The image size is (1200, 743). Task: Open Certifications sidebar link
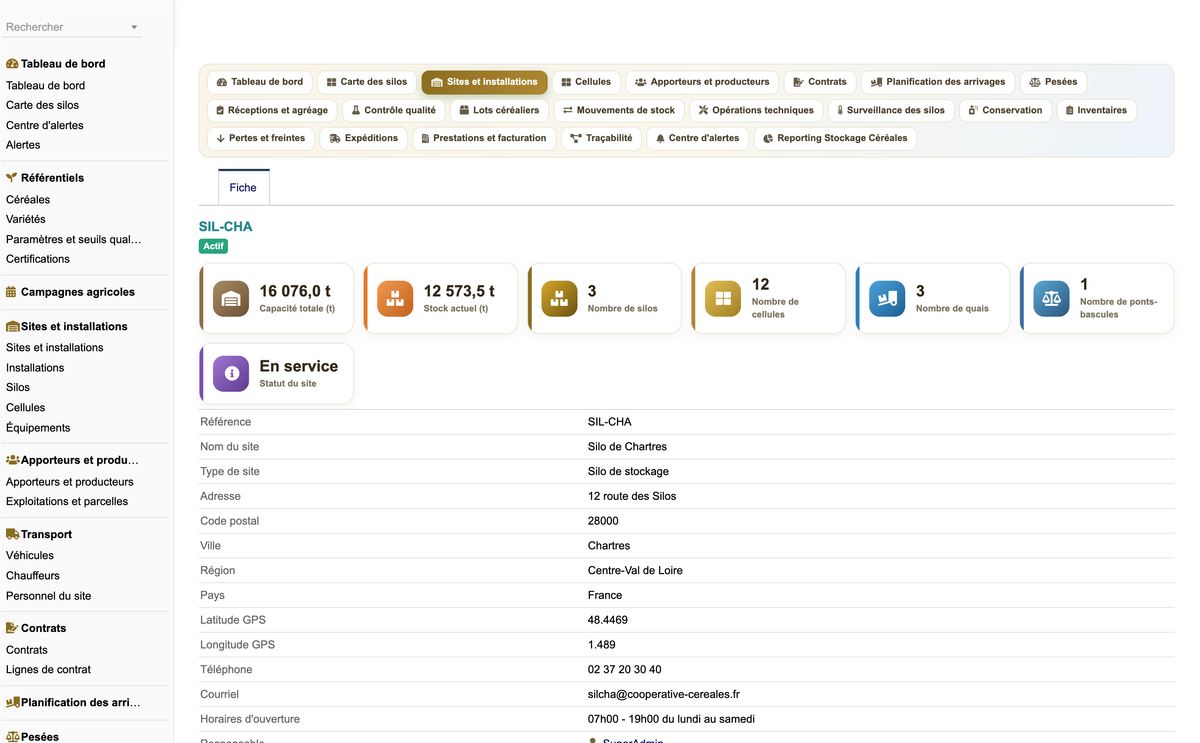pos(38,259)
